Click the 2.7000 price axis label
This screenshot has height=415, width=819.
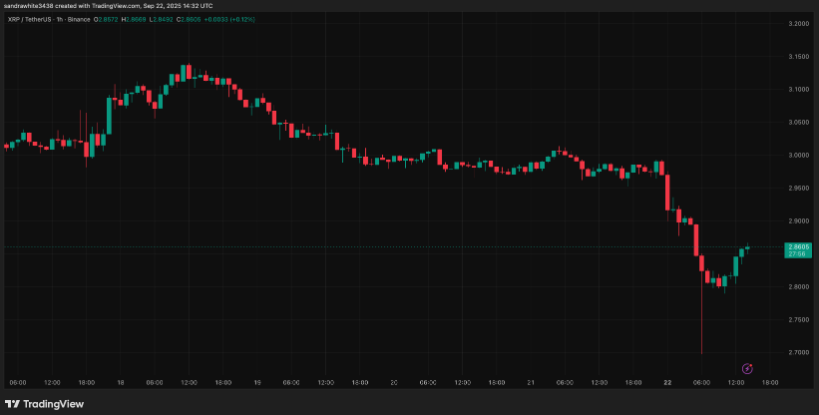[x=797, y=352]
